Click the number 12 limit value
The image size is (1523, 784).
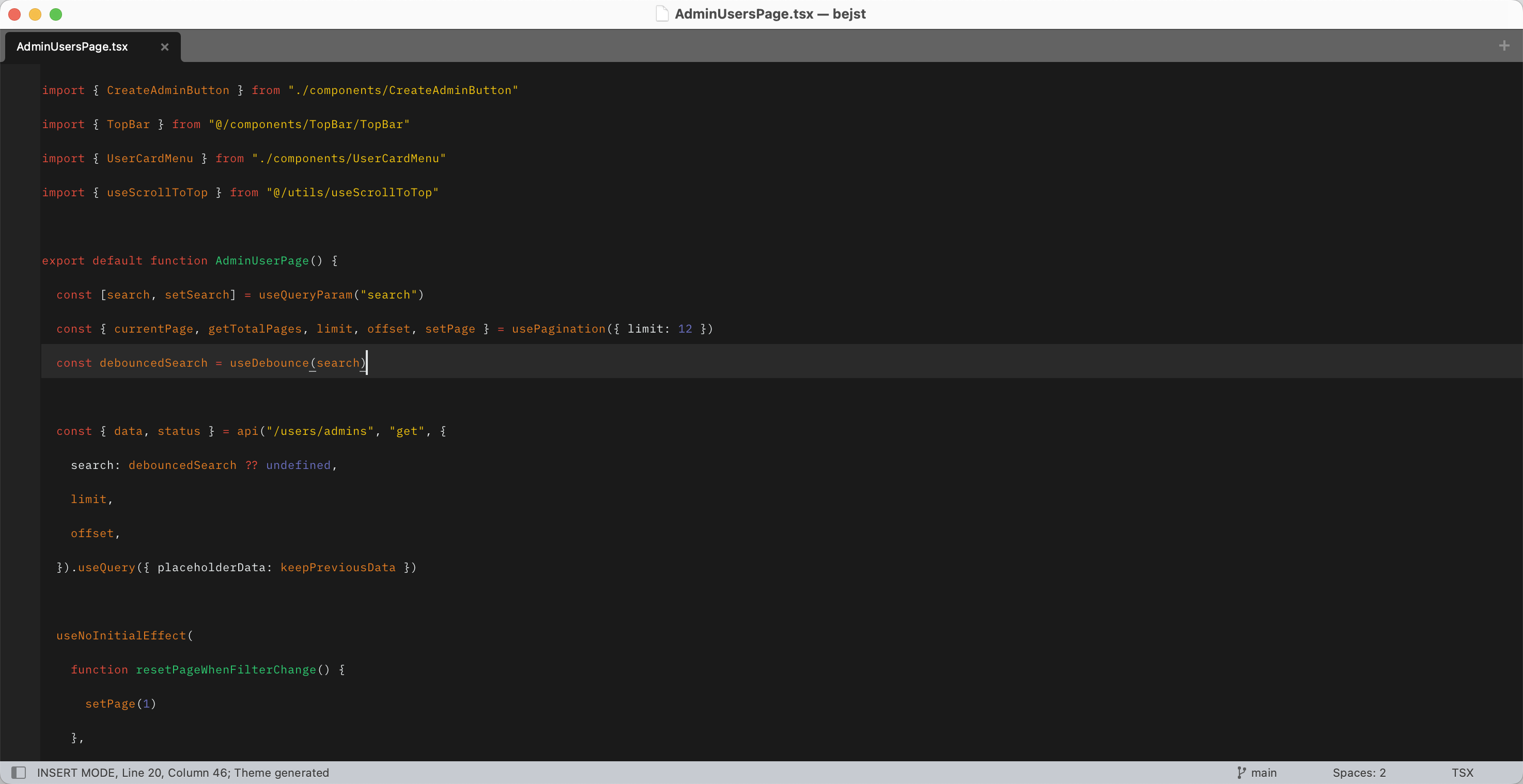pos(685,329)
